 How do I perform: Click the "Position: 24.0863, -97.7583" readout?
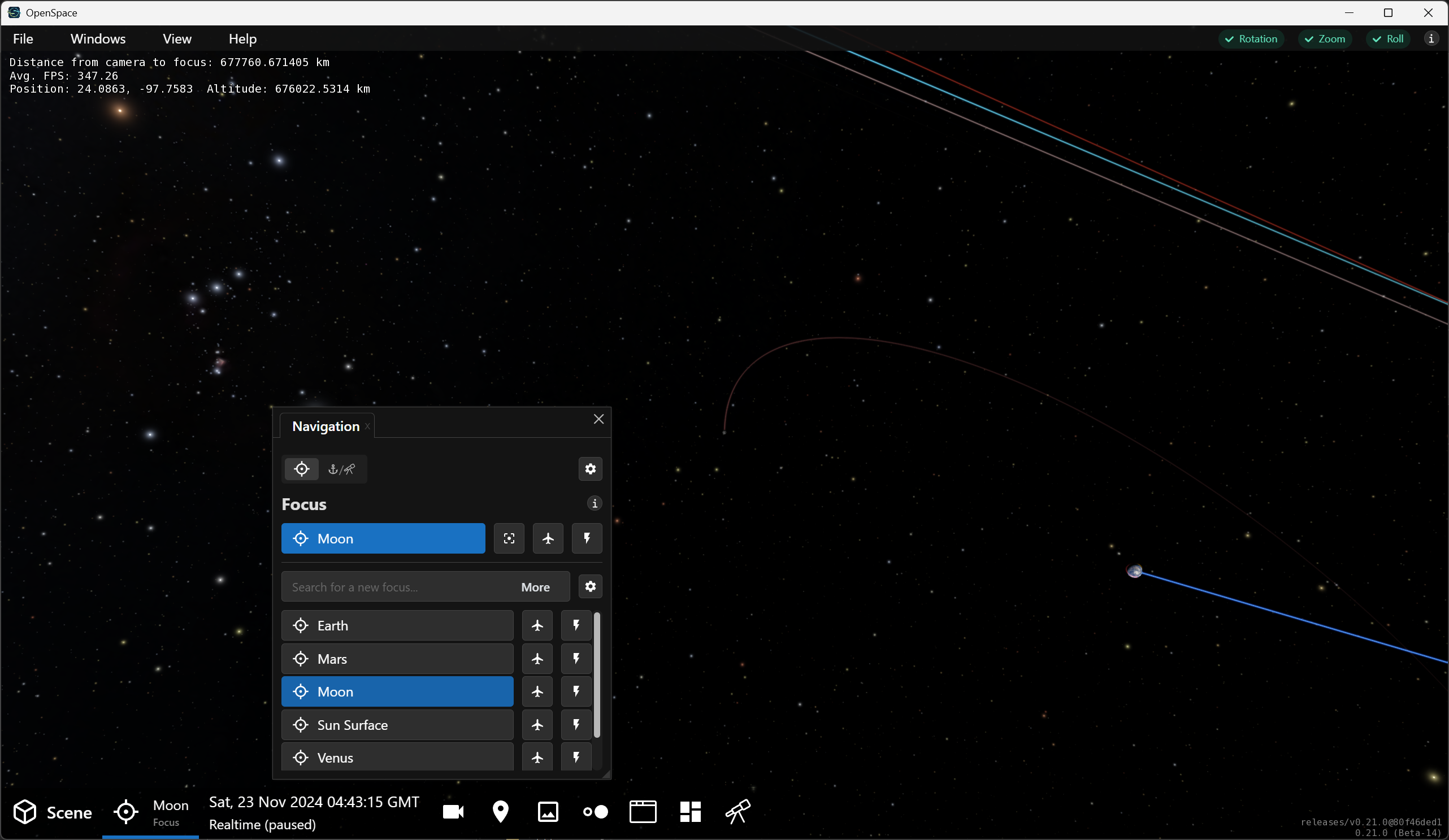(x=101, y=89)
